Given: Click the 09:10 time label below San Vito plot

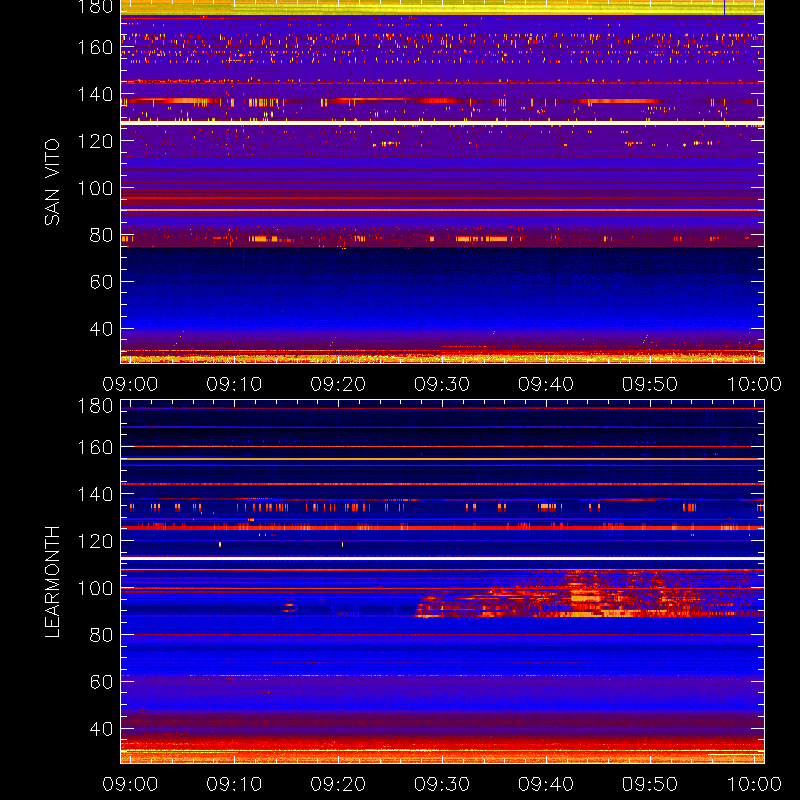Looking at the screenshot, I should [x=234, y=384].
